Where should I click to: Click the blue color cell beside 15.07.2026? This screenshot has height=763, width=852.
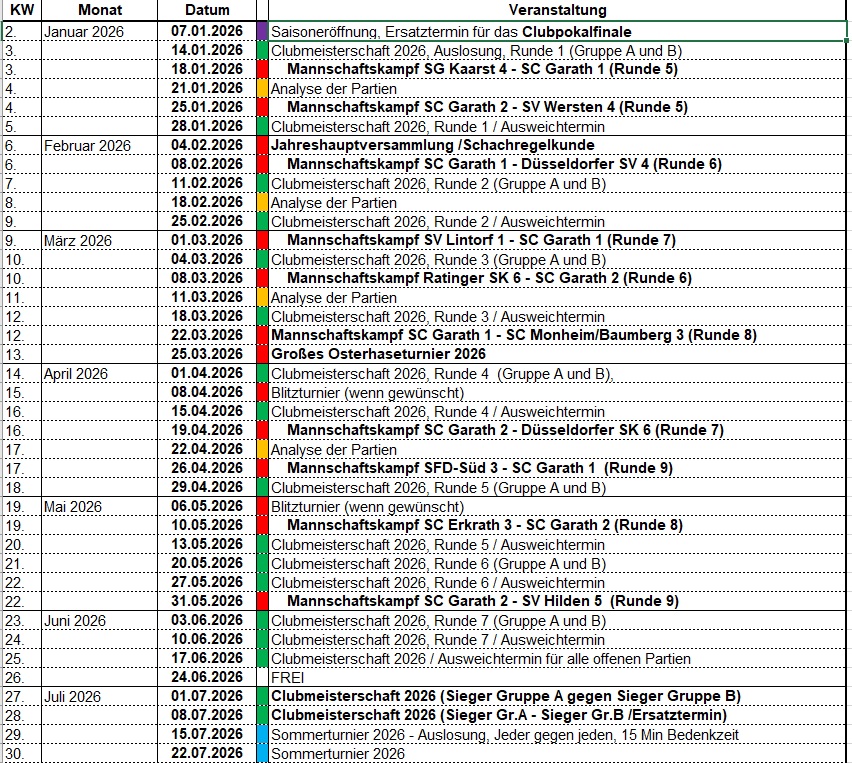pos(263,735)
